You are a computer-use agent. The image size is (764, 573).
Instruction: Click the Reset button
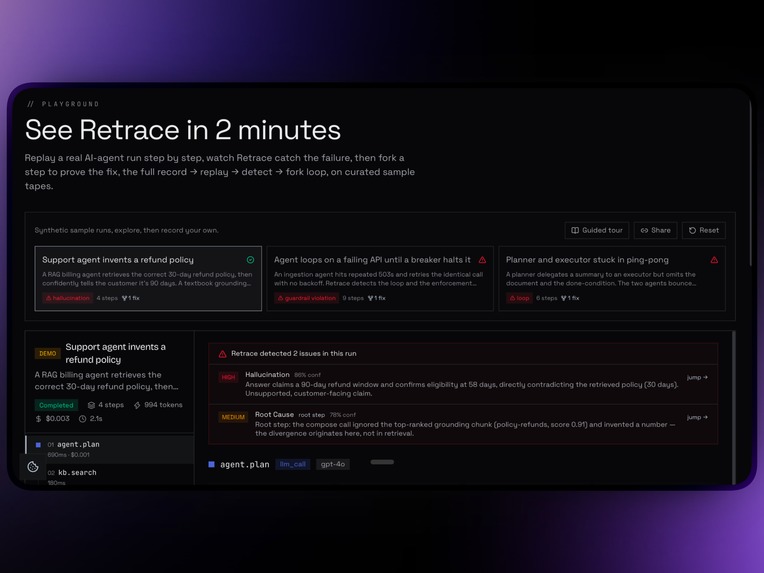click(704, 230)
